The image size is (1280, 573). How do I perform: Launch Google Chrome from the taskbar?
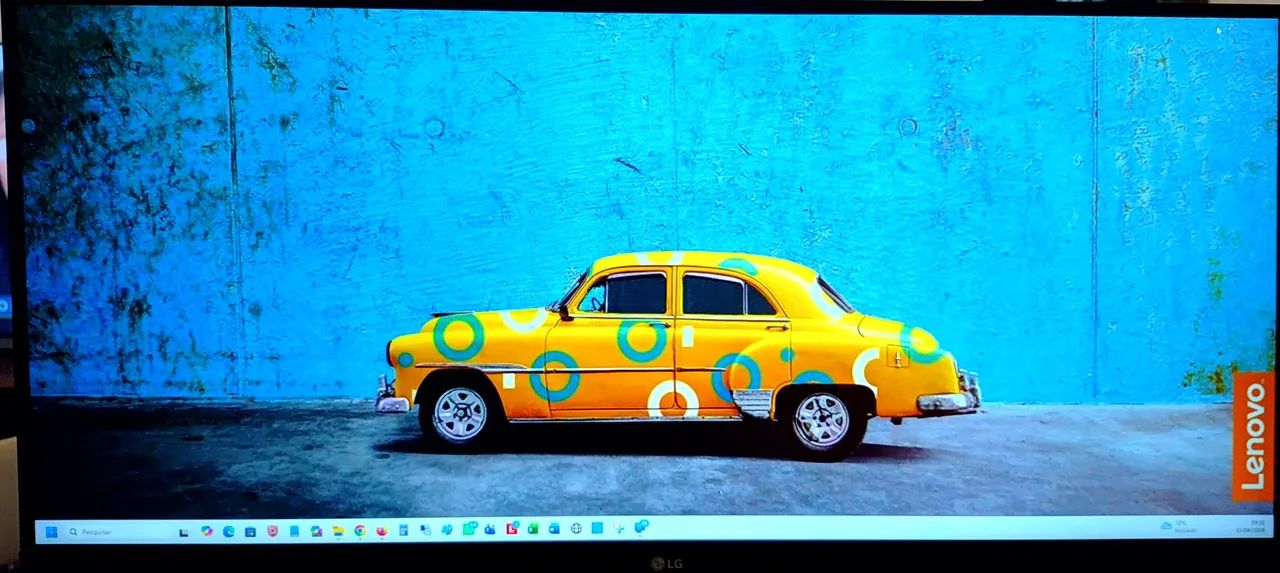tap(360, 531)
